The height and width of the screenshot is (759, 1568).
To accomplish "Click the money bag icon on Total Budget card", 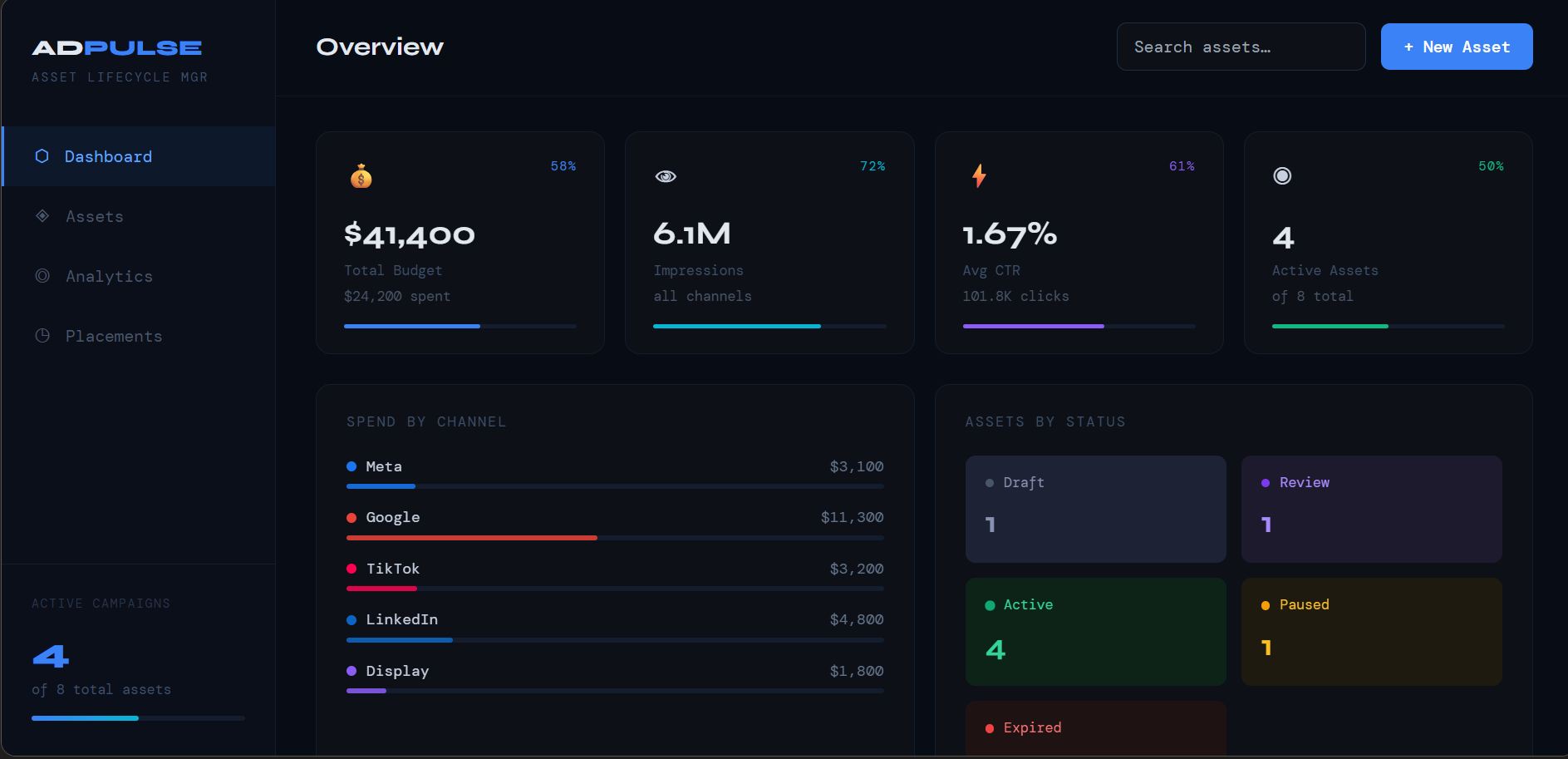I will [361, 175].
